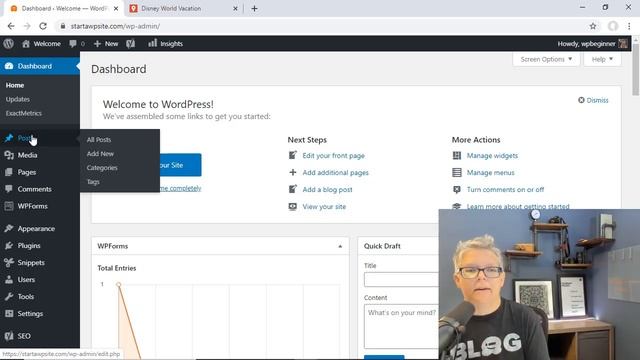Click the Plugins plug icon

[x=9, y=246]
